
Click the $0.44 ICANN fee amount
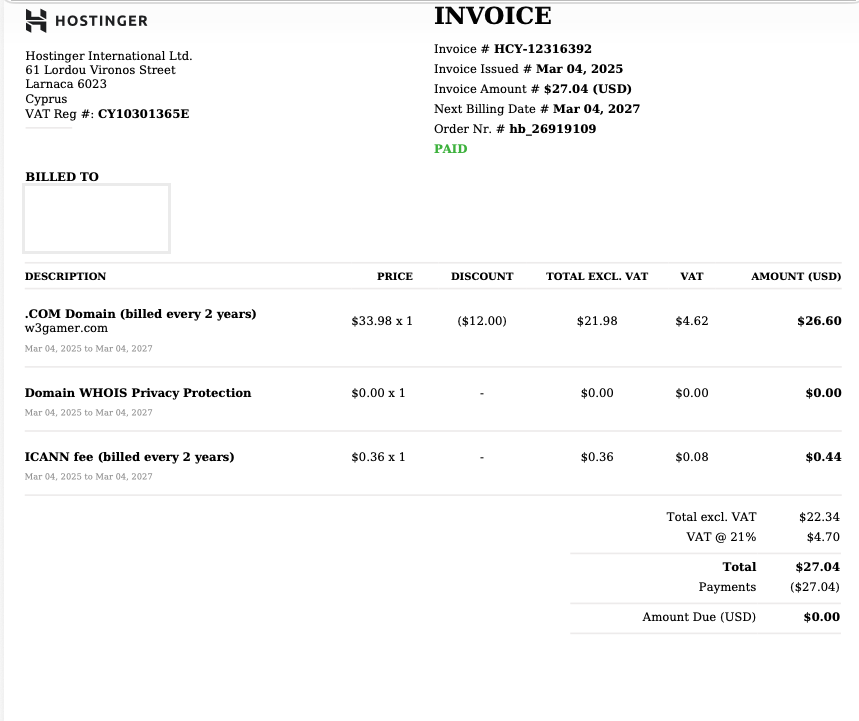pyautogui.click(x=823, y=457)
